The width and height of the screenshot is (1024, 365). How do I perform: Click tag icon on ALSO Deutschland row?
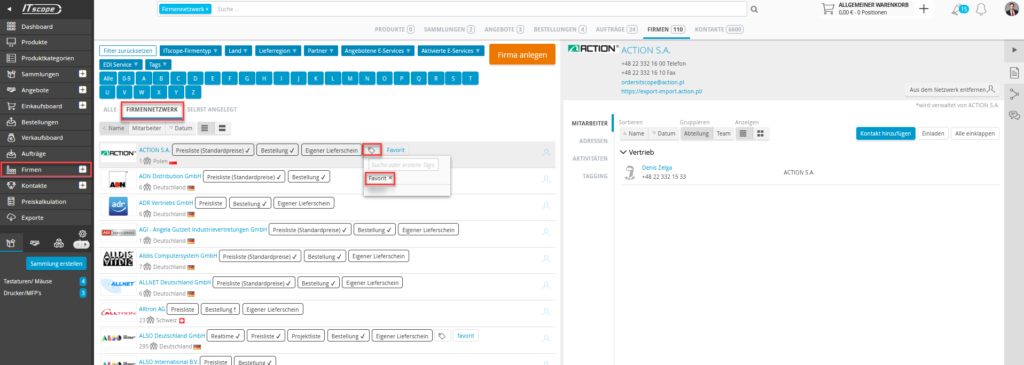pos(442,336)
